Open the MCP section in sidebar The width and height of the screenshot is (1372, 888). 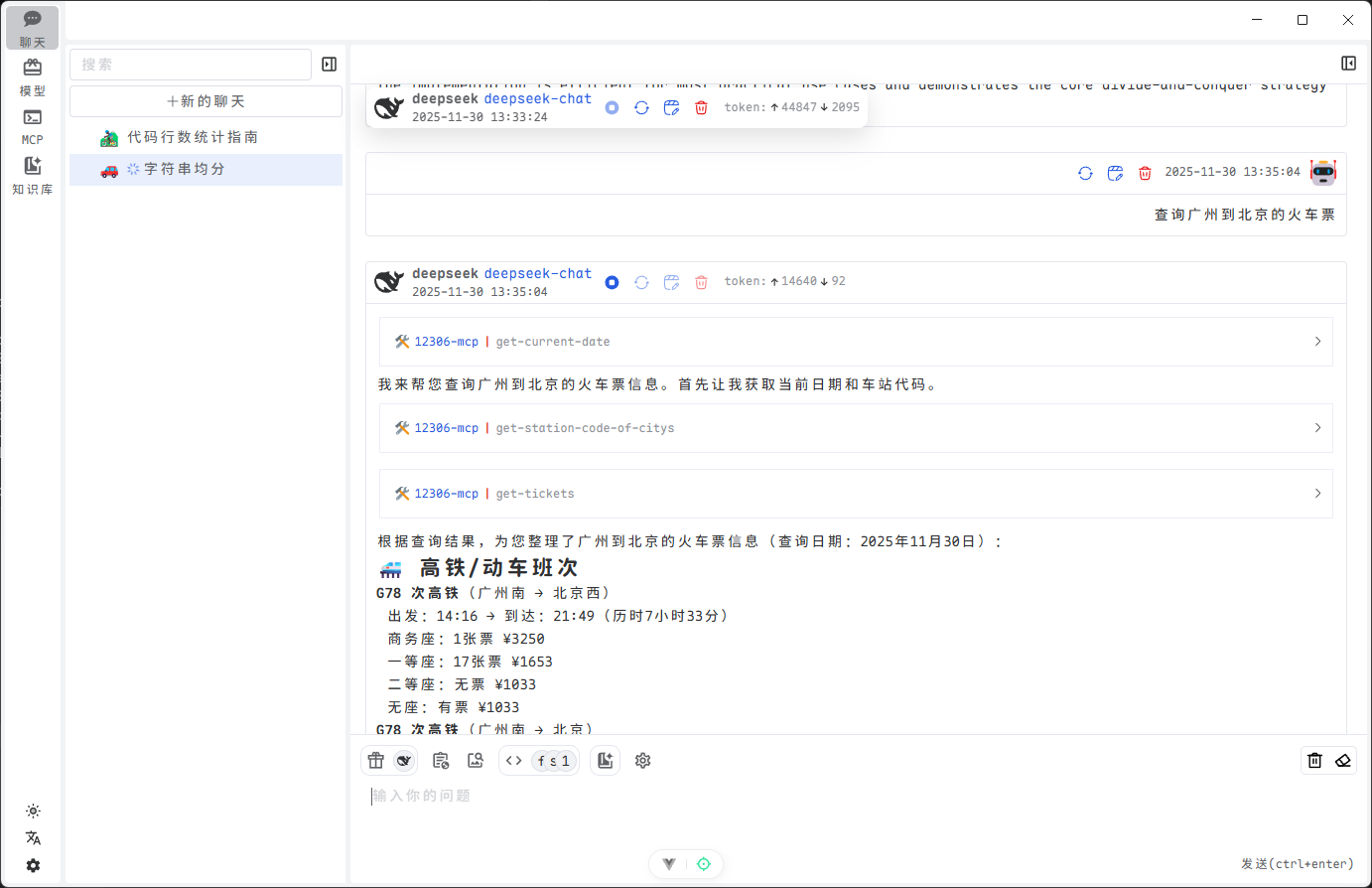[32, 126]
